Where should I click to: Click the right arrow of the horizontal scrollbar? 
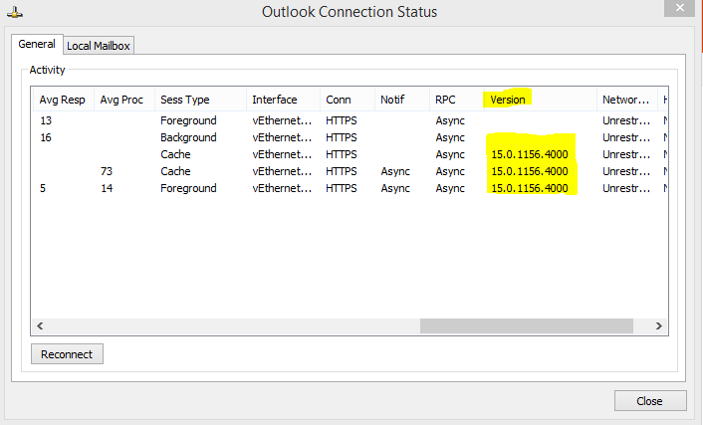tap(659, 326)
